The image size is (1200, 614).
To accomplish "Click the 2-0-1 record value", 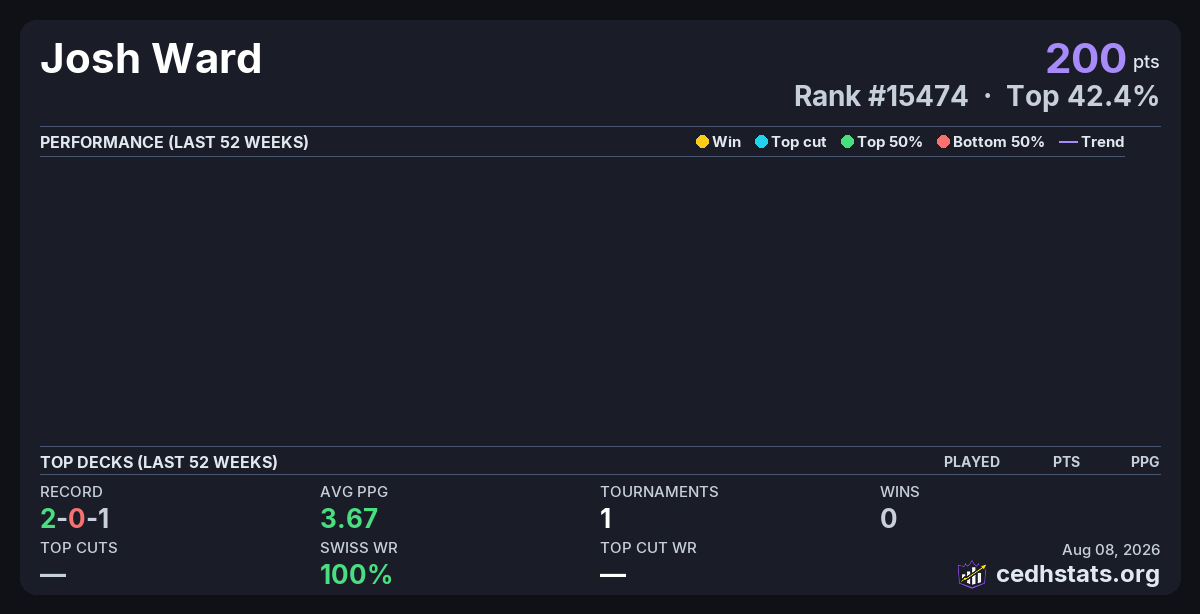I will (75, 518).
